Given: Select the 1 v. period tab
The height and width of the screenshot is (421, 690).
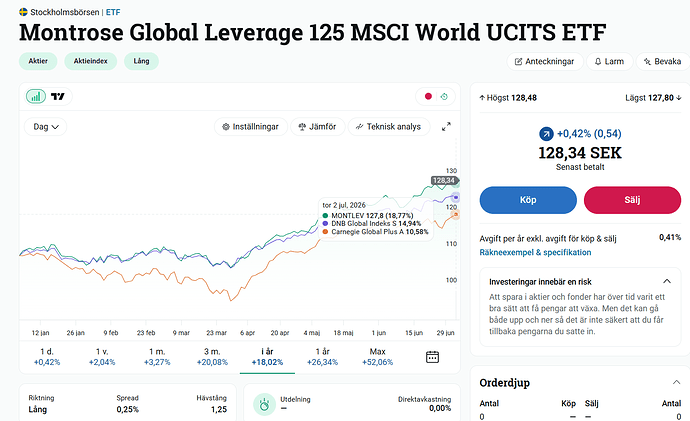Looking at the screenshot, I should coord(102,357).
